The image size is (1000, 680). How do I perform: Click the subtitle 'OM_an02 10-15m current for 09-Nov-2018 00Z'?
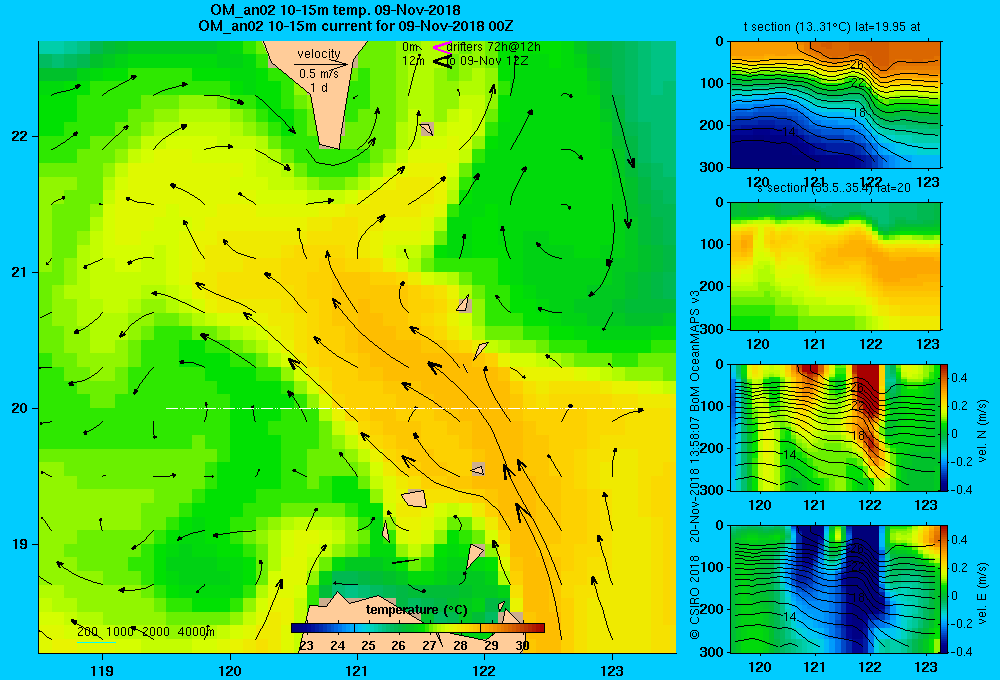coord(356,26)
